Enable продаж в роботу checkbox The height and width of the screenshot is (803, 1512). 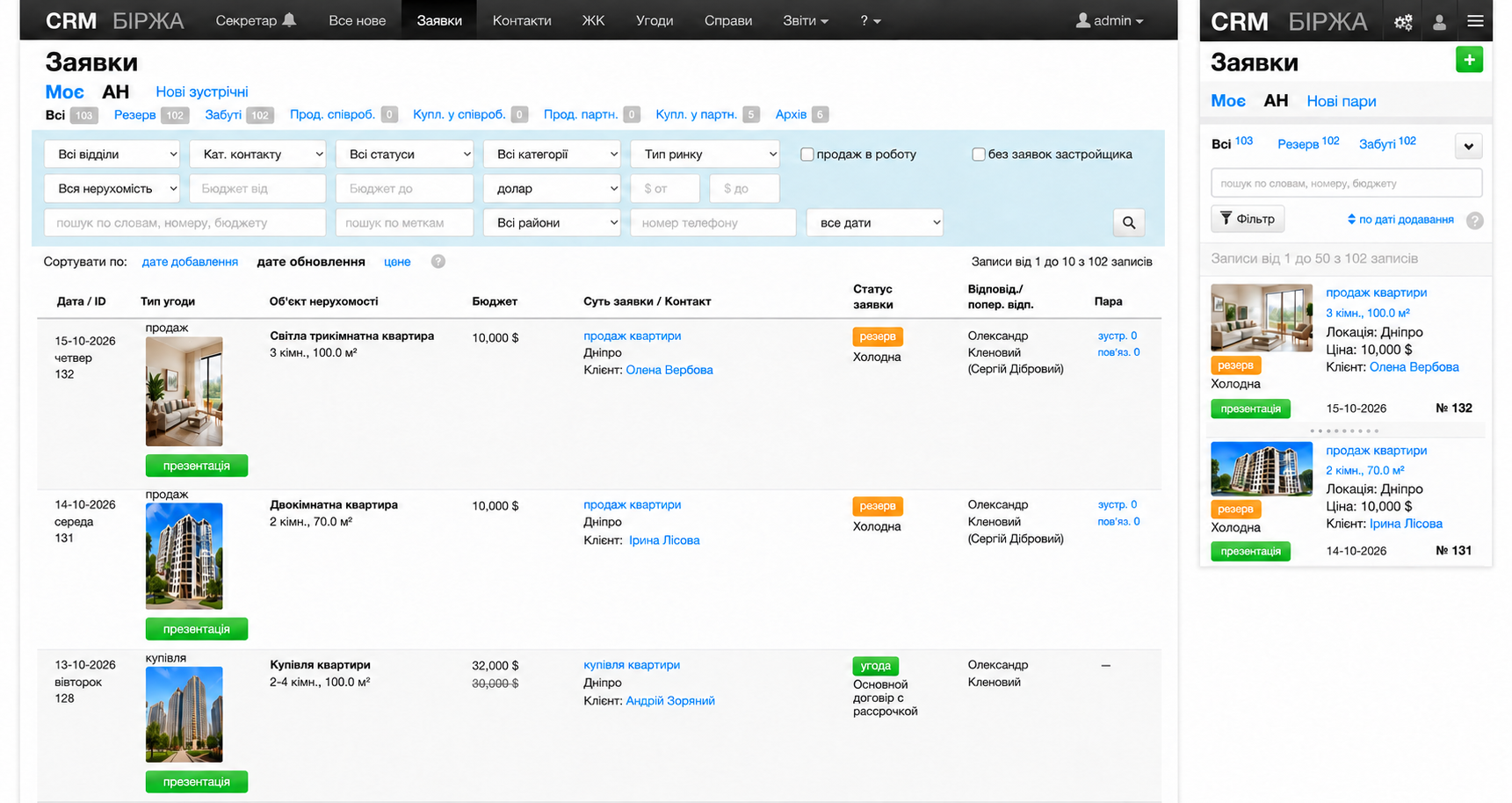pyautogui.click(x=807, y=155)
